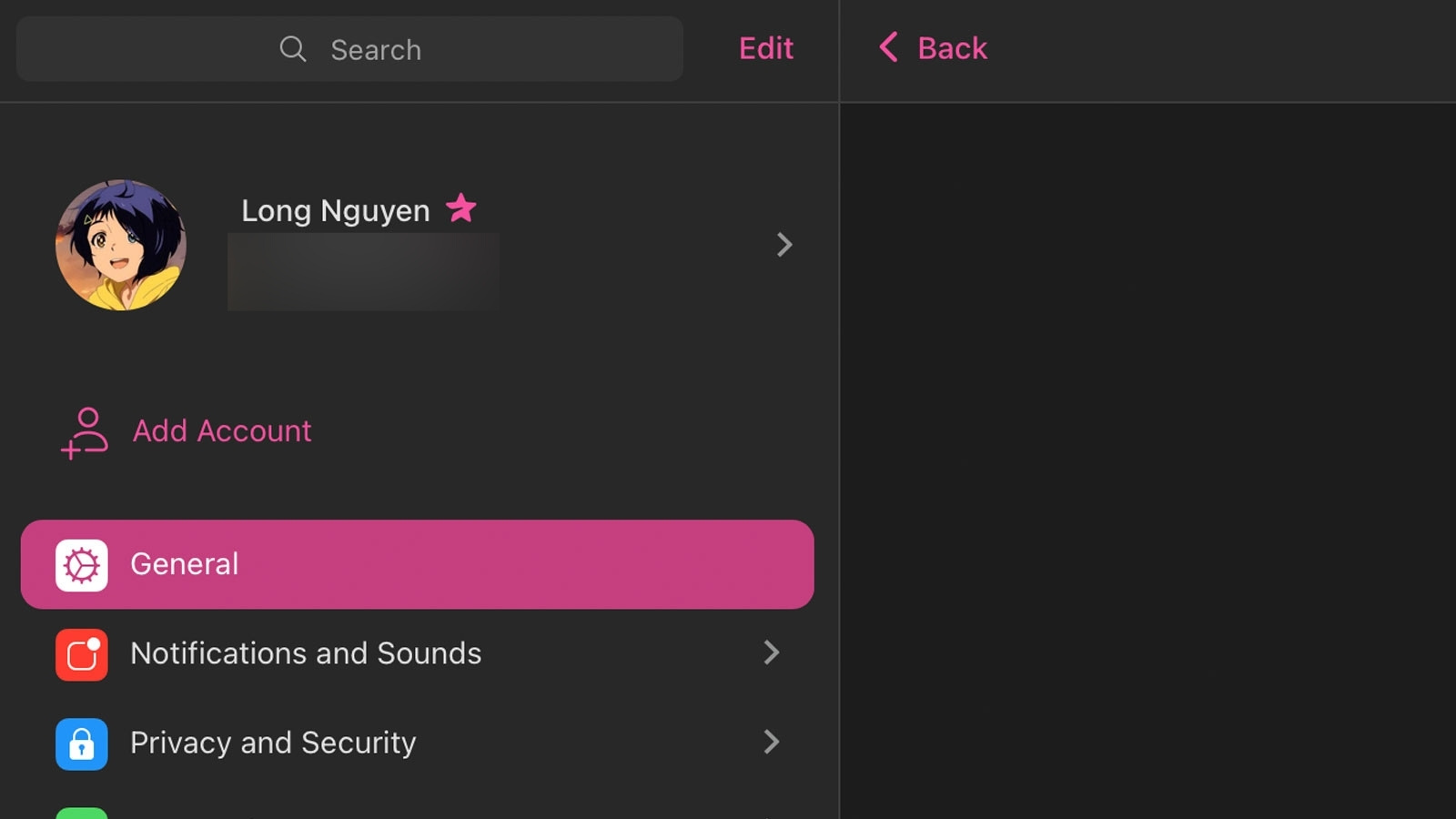
Task: Click the Back text button
Action: point(952,48)
